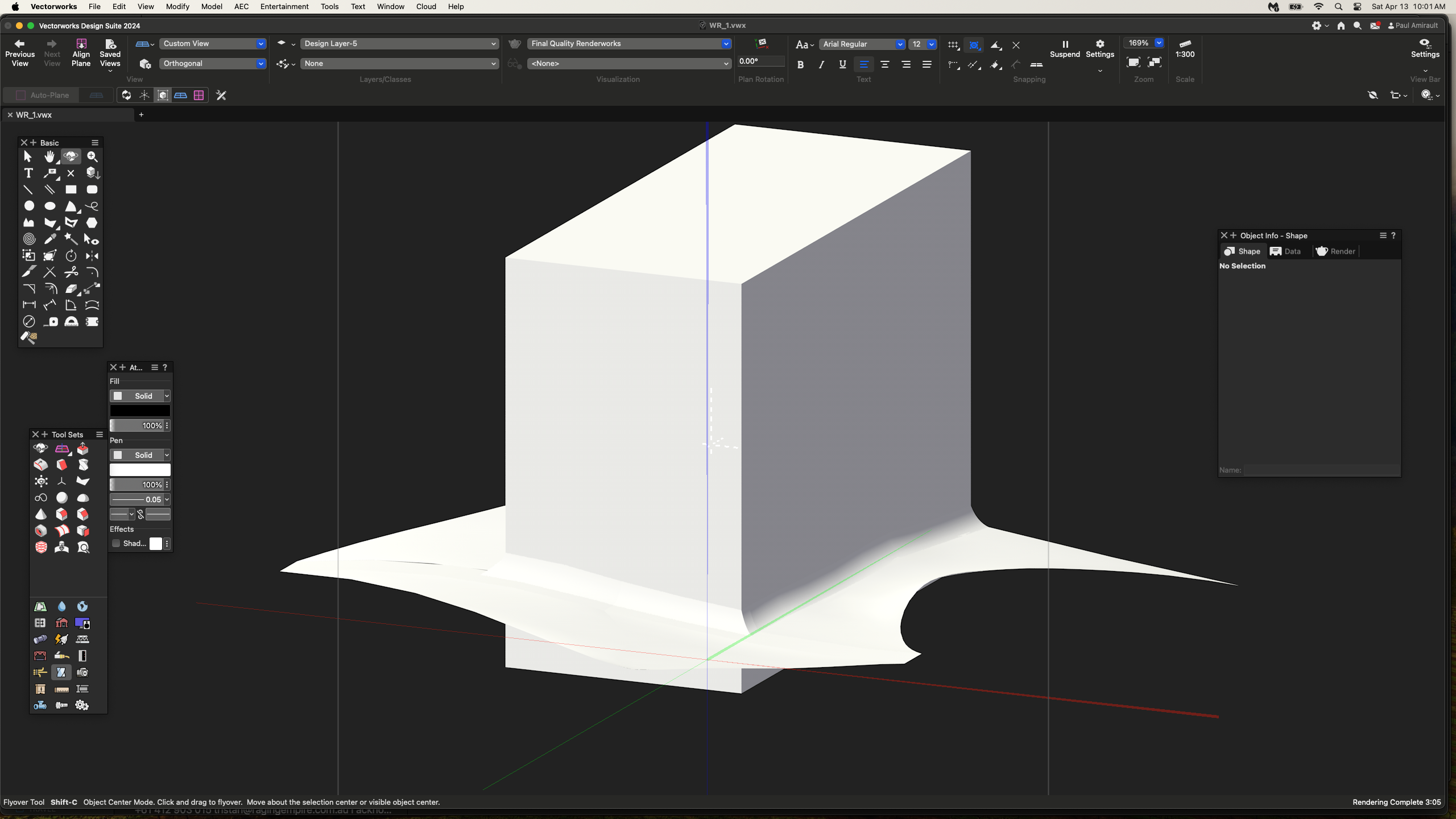Select the Rectangle tool

pyautogui.click(x=71, y=189)
